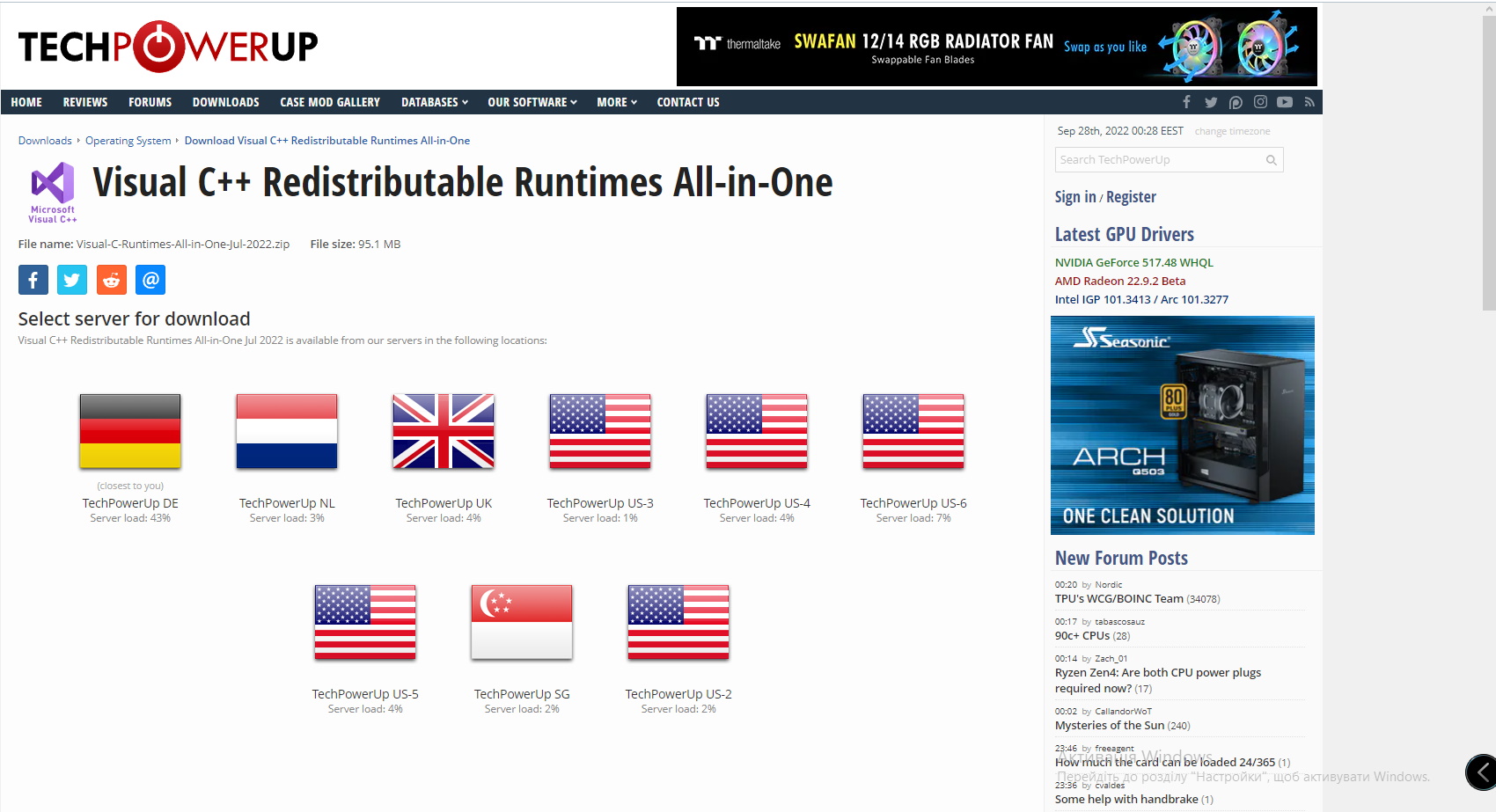Share page on Facebook blue button
The image size is (1496, 812).
tap(33, 280)
